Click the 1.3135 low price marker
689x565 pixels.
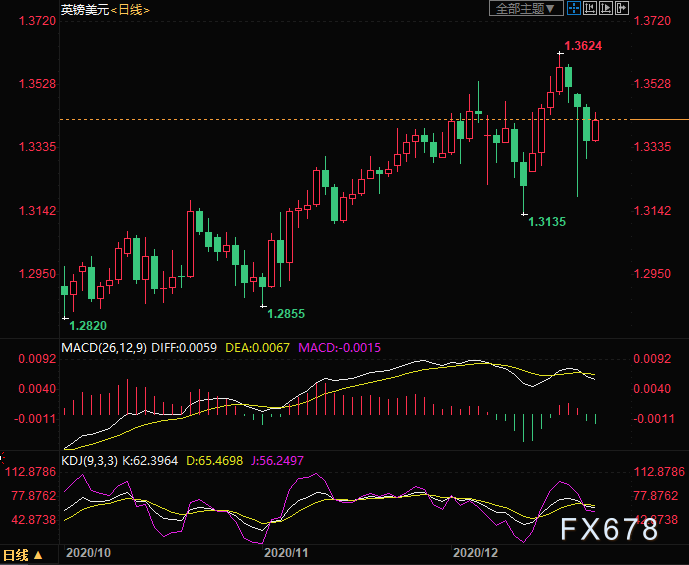(x=547, y=221)
